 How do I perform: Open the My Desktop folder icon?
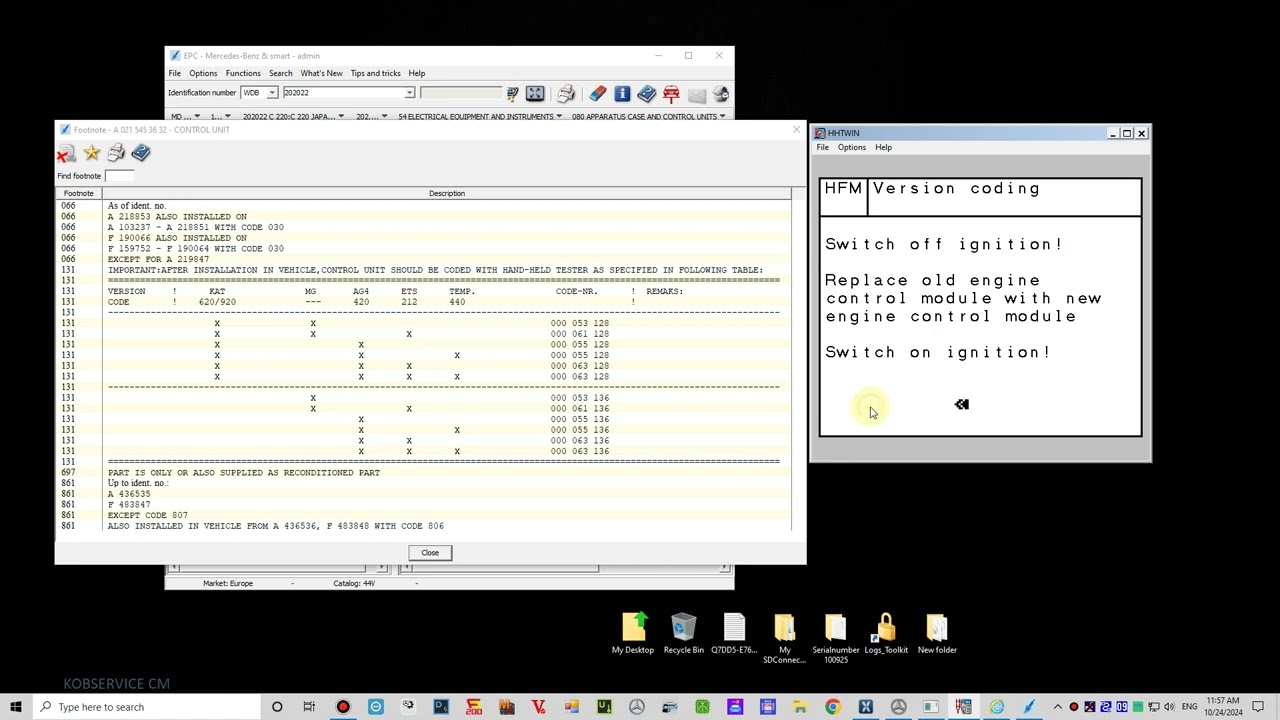click(633, 634)
